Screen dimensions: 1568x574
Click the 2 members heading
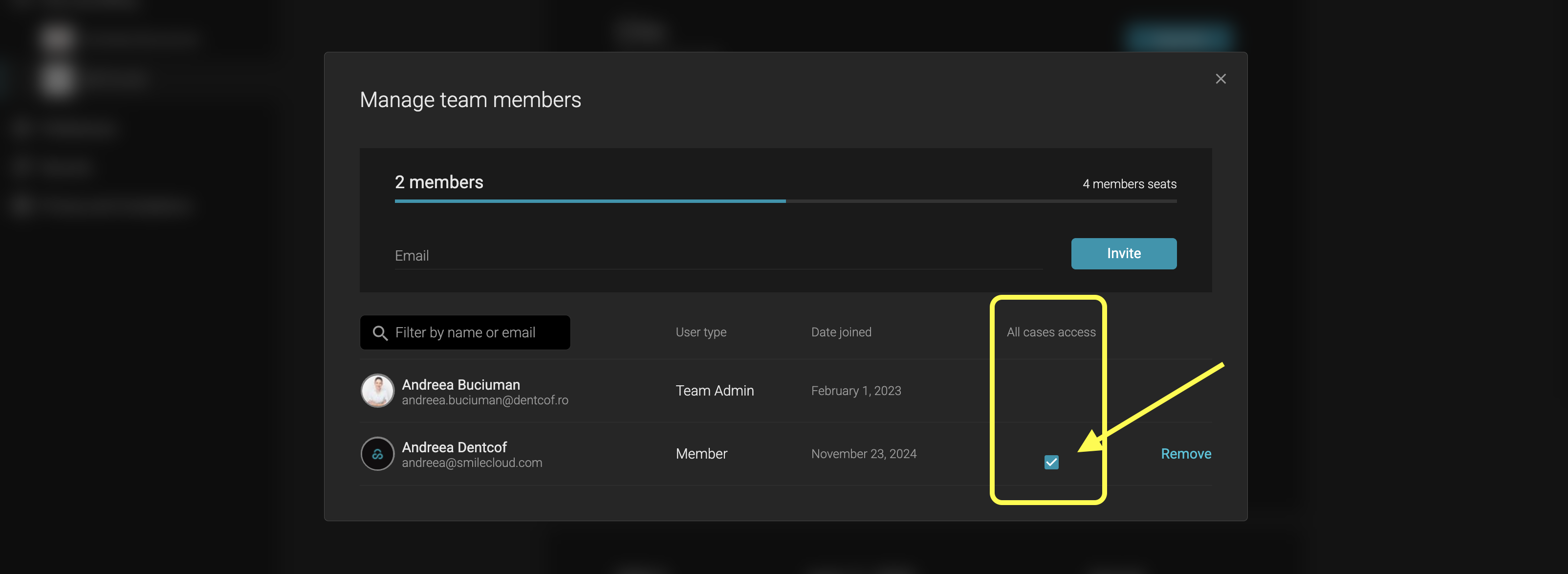(x=439, y=182)
